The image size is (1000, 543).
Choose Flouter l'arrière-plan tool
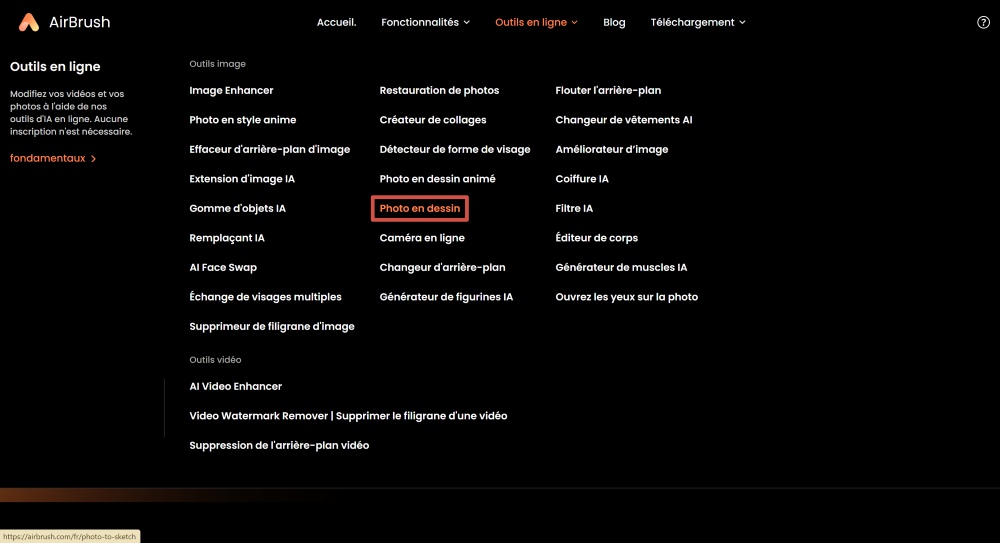(608, 90)
